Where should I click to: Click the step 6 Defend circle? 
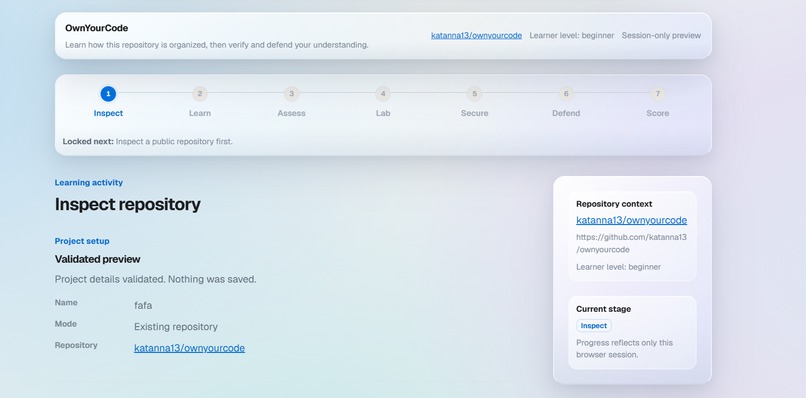[566, 94]
